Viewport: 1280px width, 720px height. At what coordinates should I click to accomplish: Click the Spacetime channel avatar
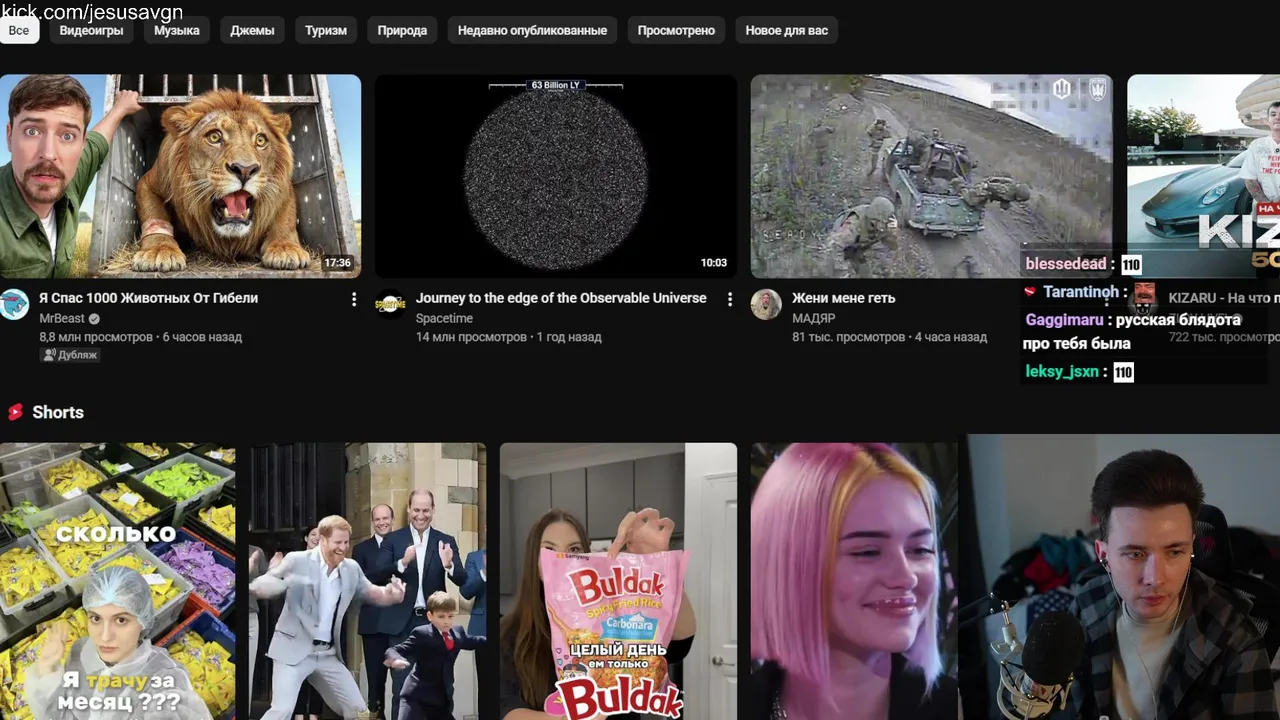coord(390,304)
